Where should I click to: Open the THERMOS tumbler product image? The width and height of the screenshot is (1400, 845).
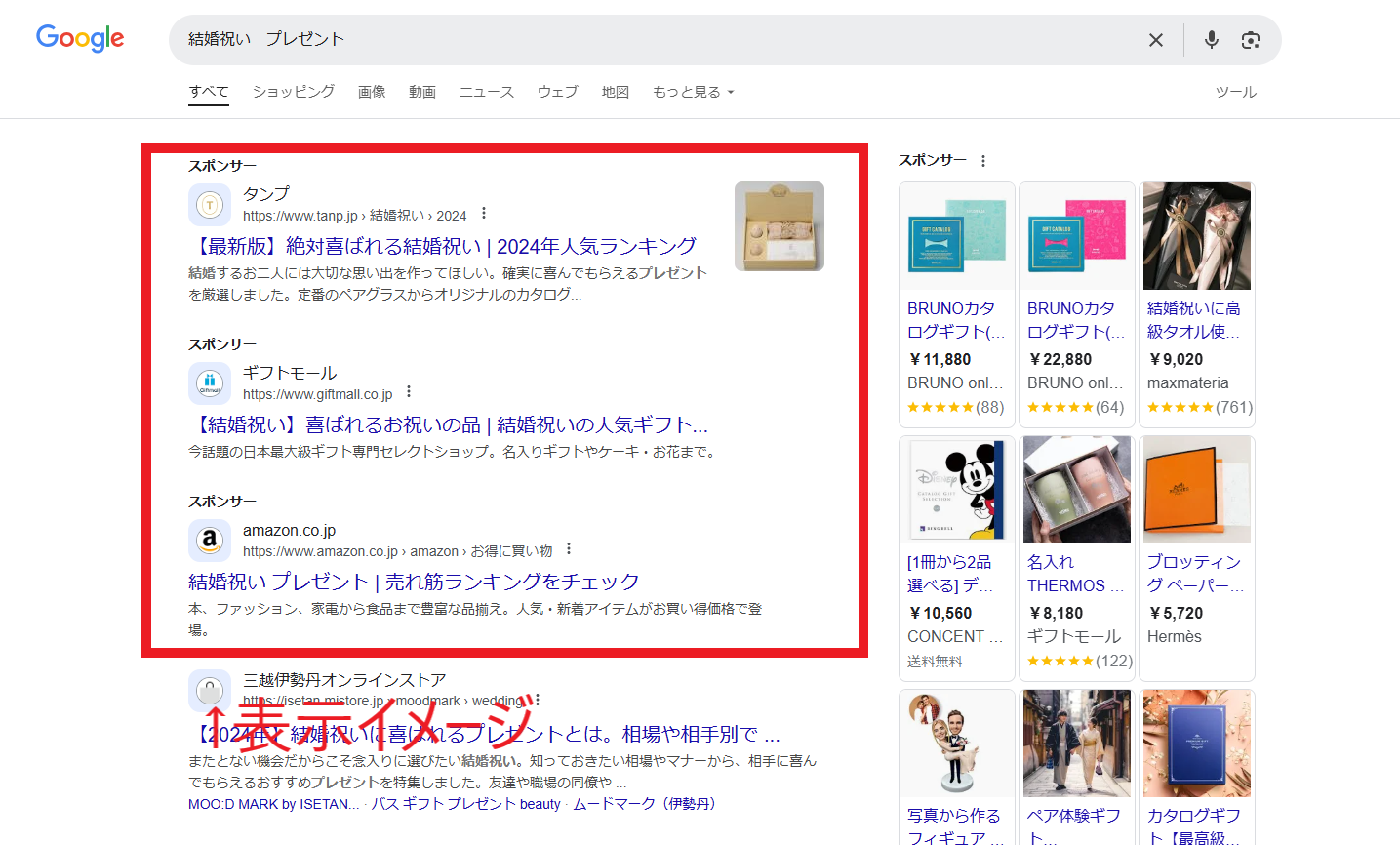tap(1077, 490)
